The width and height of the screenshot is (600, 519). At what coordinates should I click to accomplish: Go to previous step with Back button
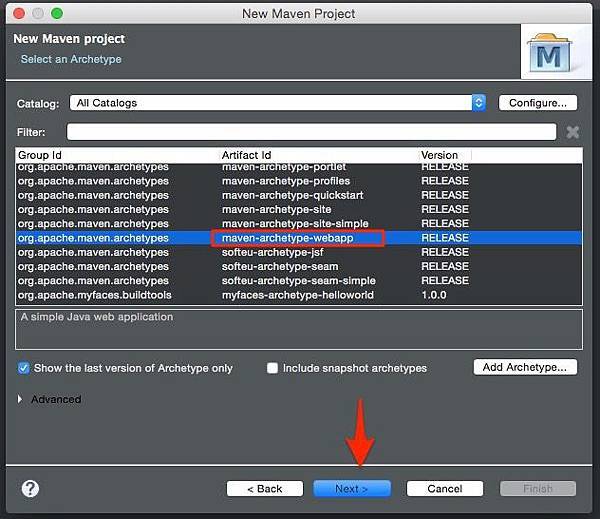265,489
